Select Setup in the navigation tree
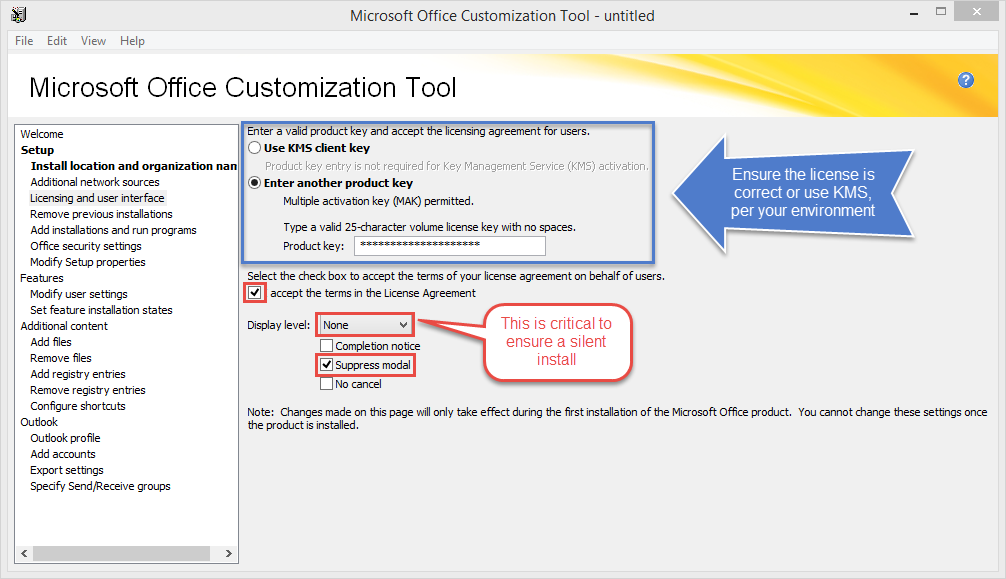This screenshot has height=579, width=1006. point(37,150)
